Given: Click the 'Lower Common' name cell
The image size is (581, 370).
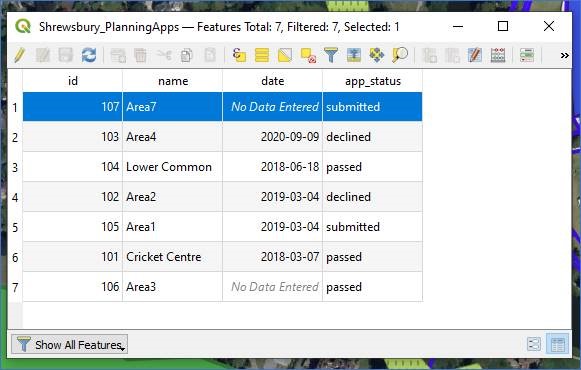Looking at the screenshot, I should pyautogui.click(x=173, y=167).
